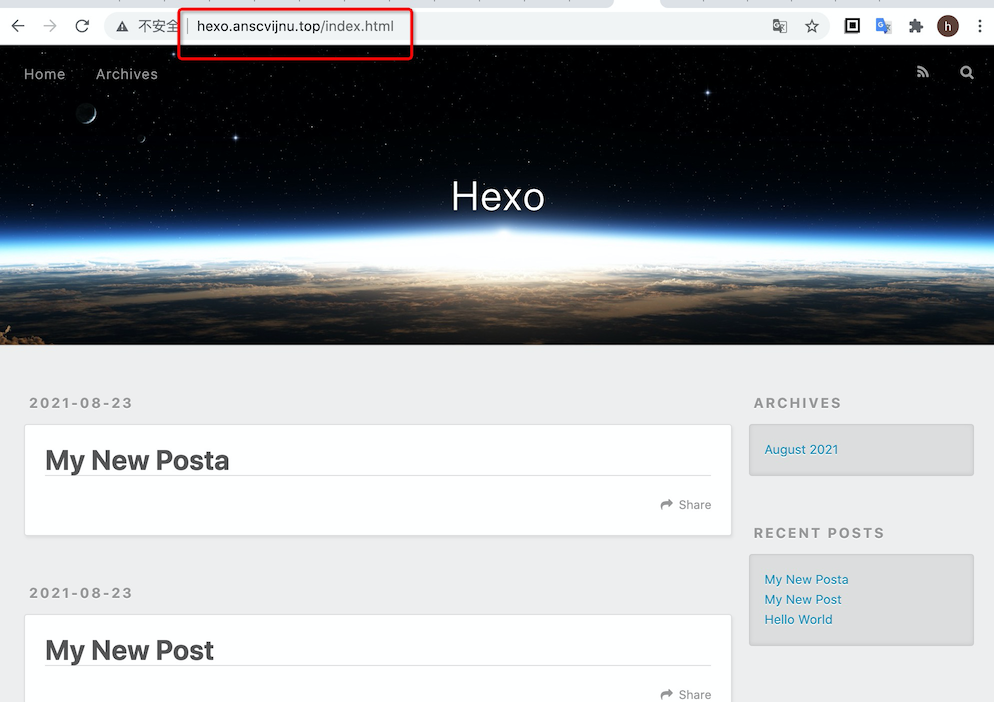This screenshot has height=702, width=994.
Task: Click the address bar URL field
Action: (450, 26)
